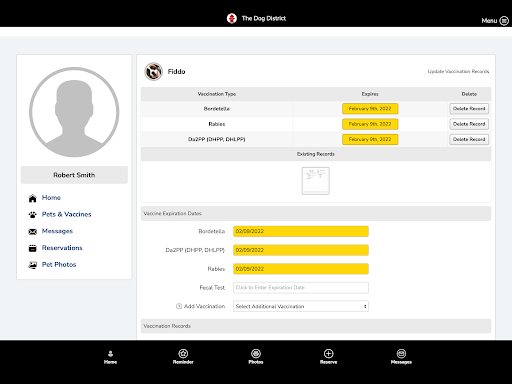The image size is (512, 384).
Task: Click the Delete column header
Action: (x=469, y=94)
